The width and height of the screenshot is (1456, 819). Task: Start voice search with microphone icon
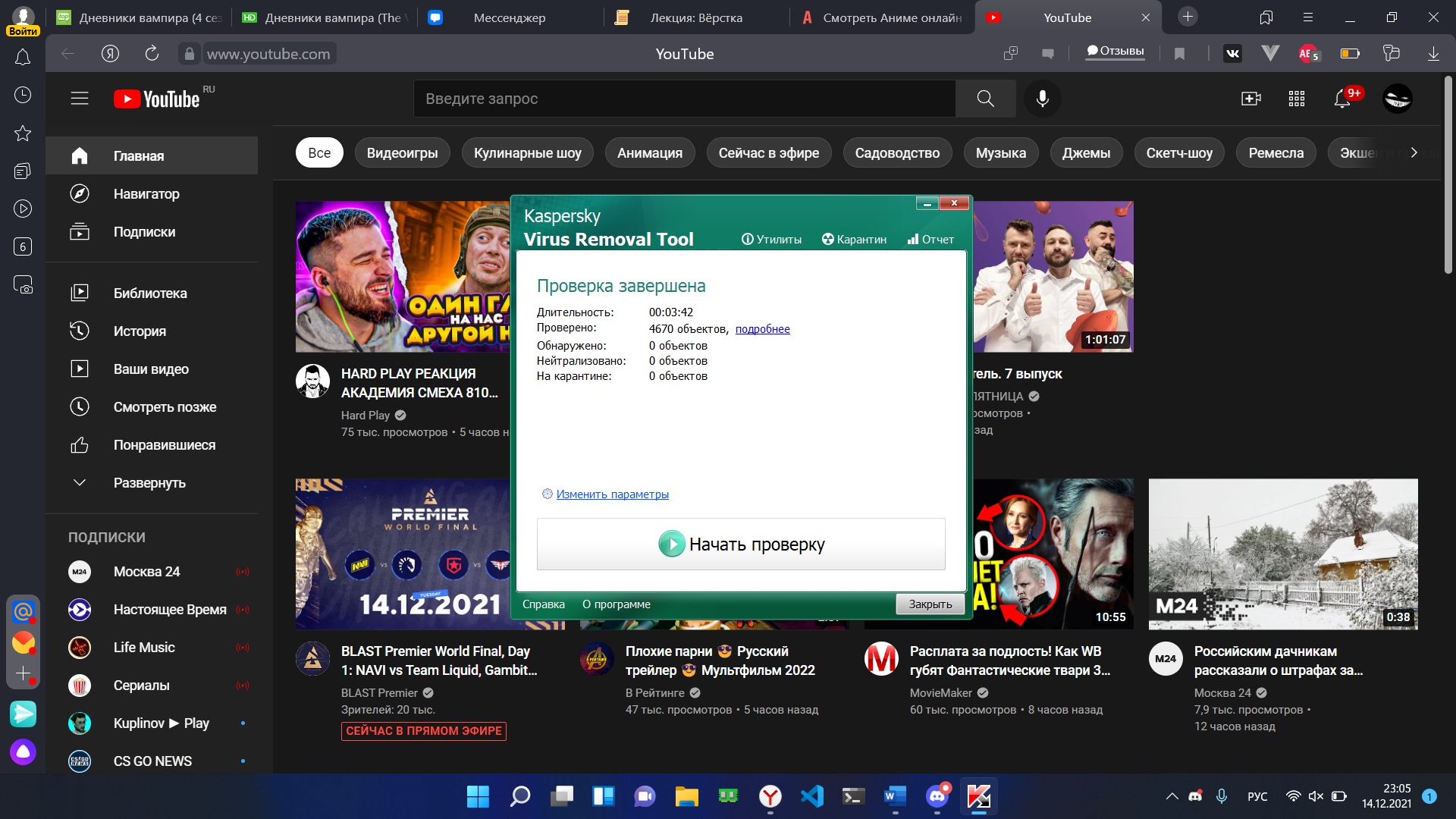(x=1043, y=99)
